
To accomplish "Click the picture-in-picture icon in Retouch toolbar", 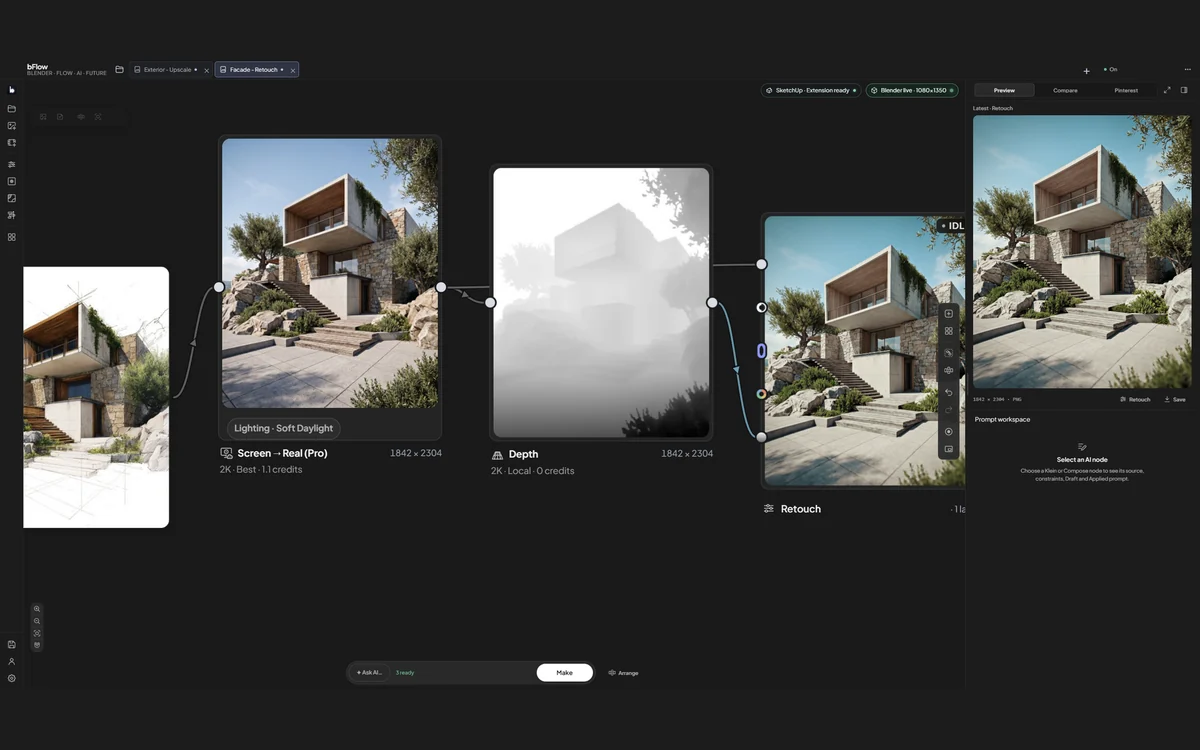I will [949, 449].
